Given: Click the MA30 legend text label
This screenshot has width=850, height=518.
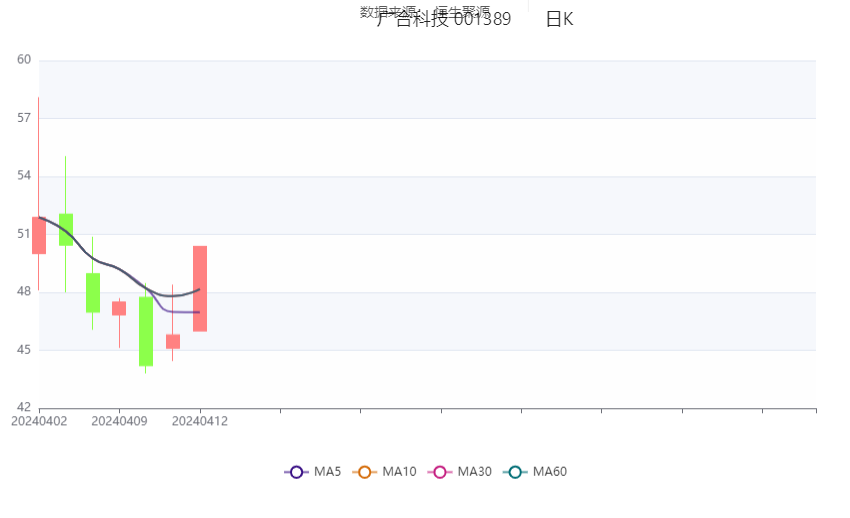Looking at the screenshot, I should pyautogui.click(x=474, y=472).
